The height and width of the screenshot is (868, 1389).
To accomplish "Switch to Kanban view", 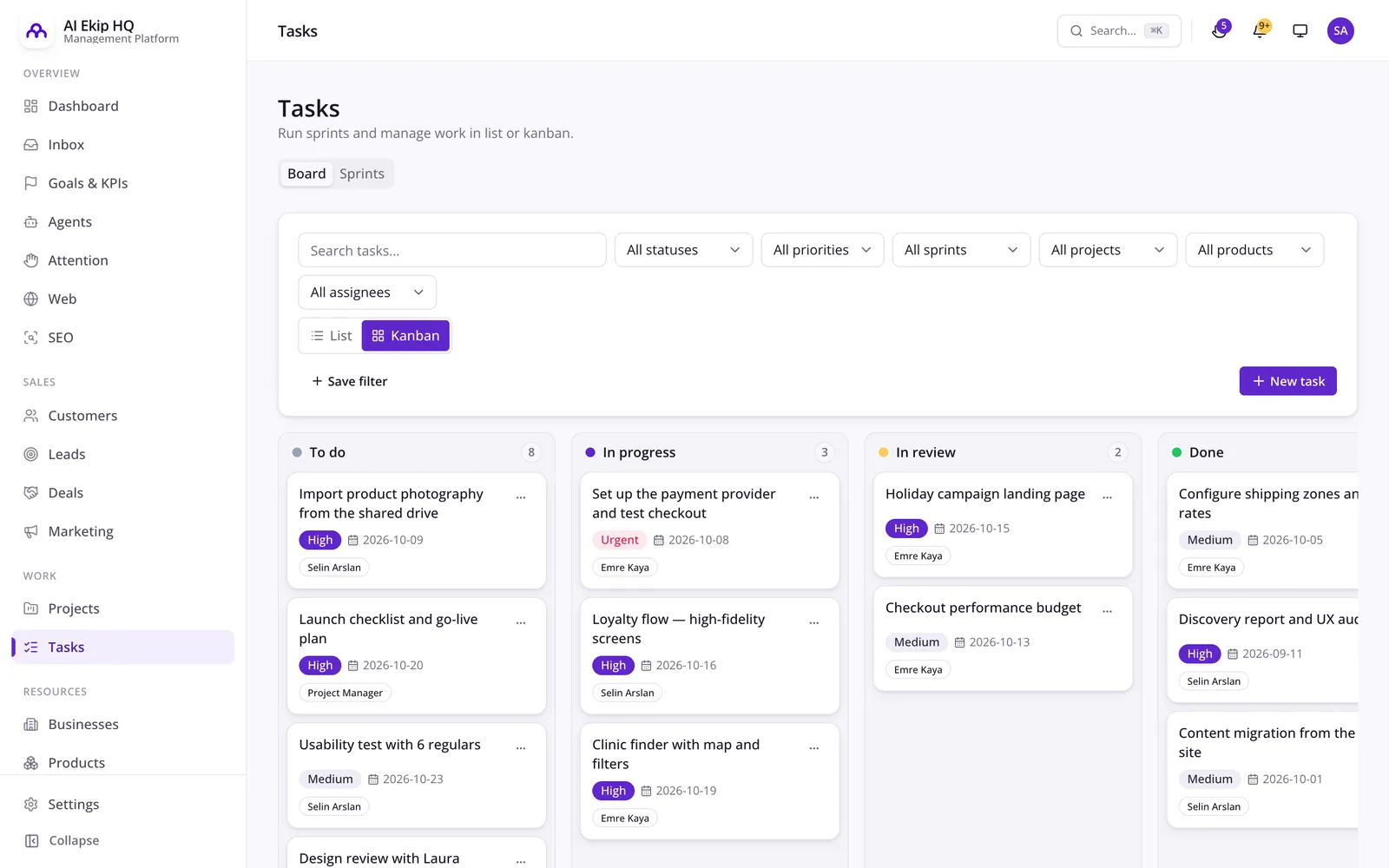I will (405, 336).
